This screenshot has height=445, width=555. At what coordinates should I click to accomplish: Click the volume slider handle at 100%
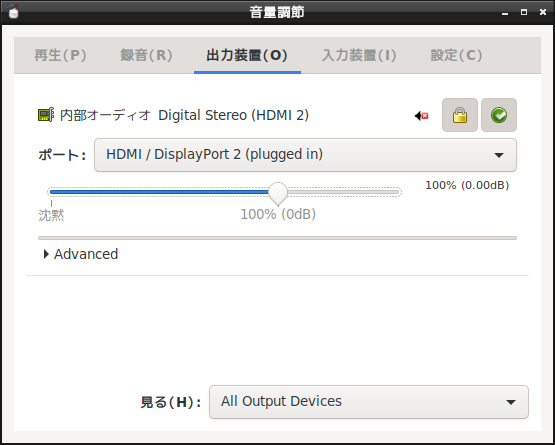click(278, 193)
